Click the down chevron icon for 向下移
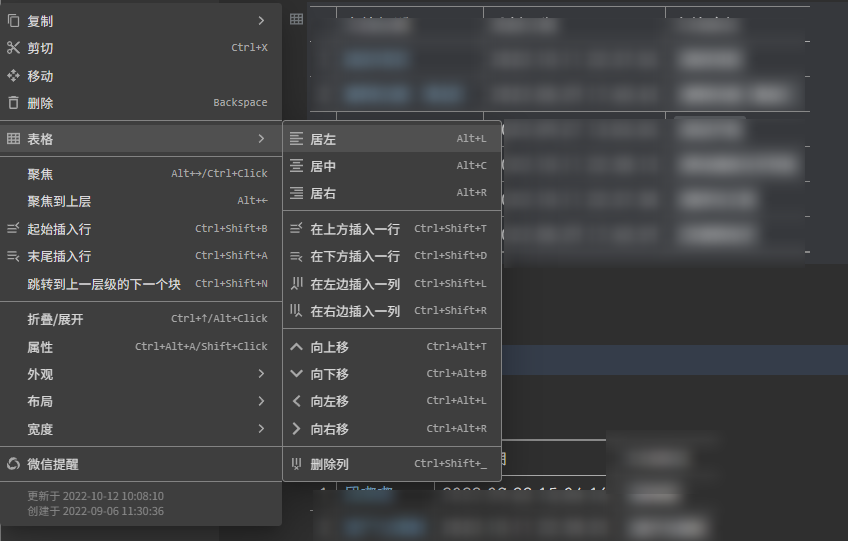The width and height of the screenshot is (848, 541). (296, 373)
